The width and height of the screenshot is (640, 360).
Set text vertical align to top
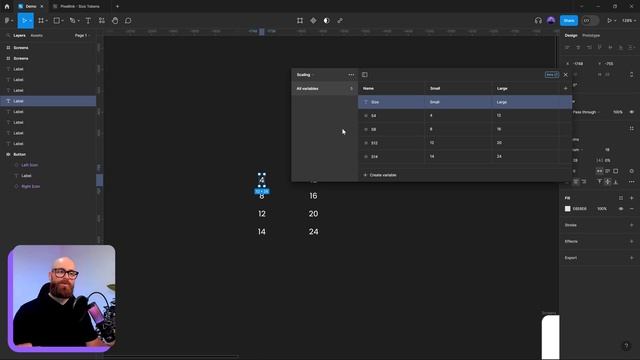click(x=600, y=182)
